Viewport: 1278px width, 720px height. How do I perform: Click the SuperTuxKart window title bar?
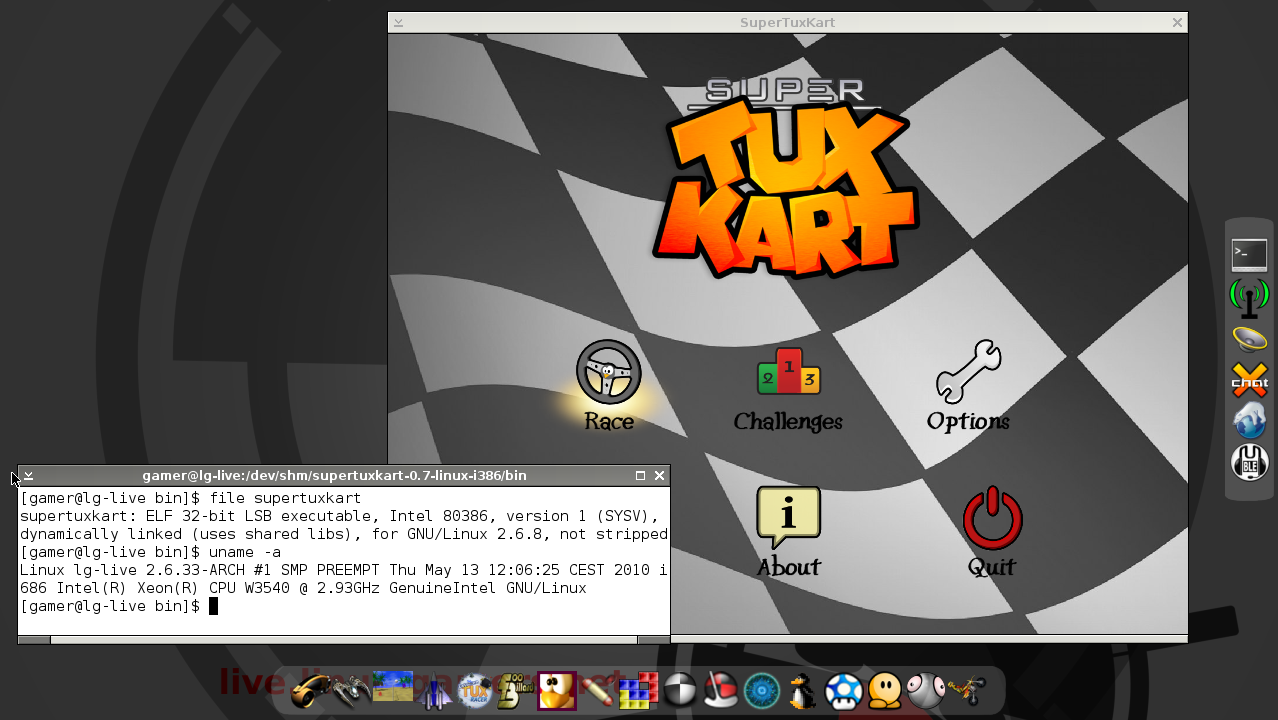787,22
